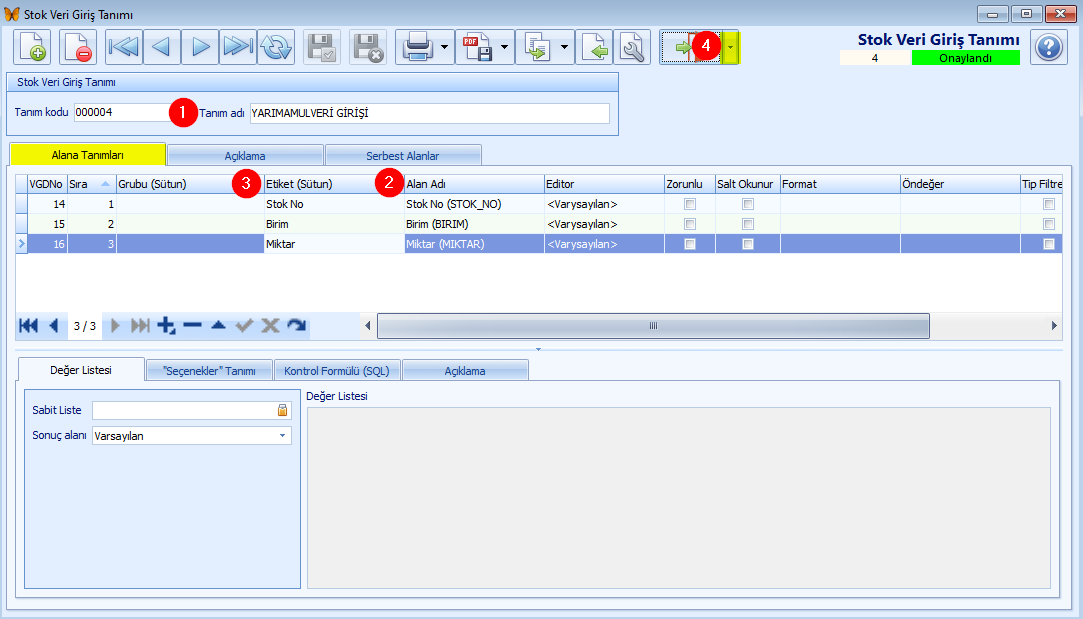Cancel edit with the navigator X icon
The height and width of the screenshot is (619, 1083).
coord(270,325)
